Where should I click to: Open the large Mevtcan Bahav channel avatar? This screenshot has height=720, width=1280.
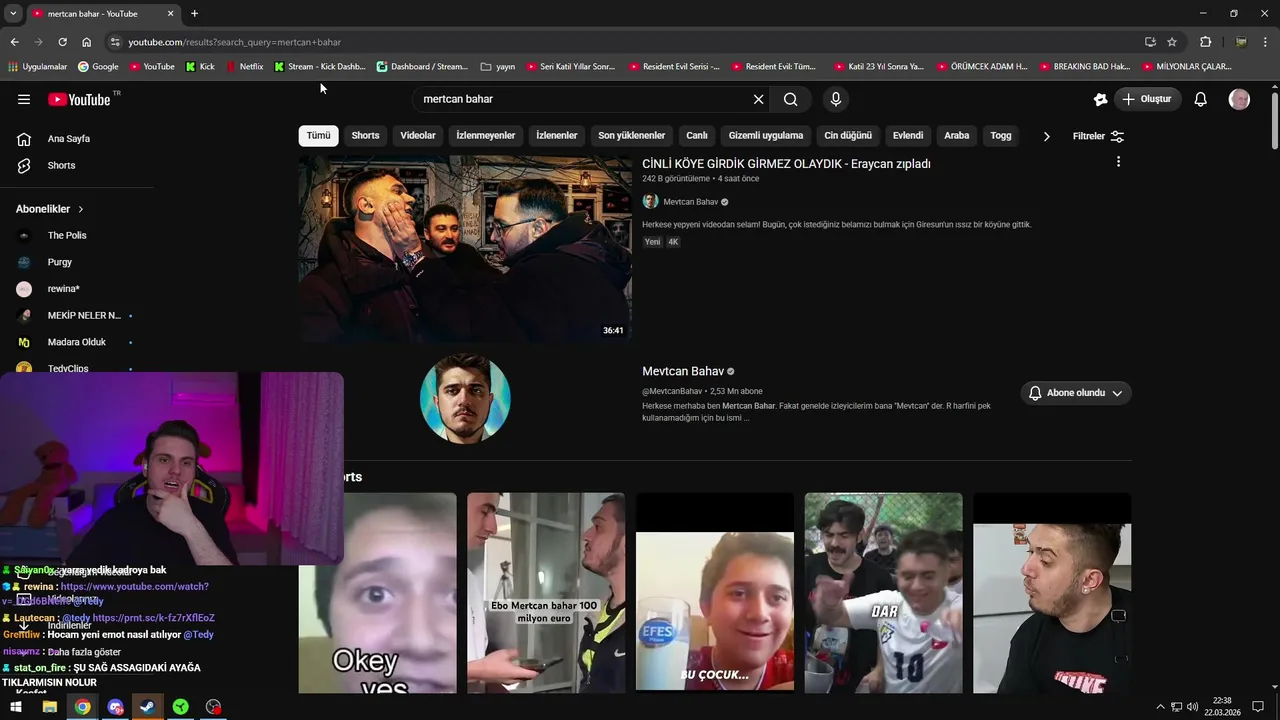(465, 398)
